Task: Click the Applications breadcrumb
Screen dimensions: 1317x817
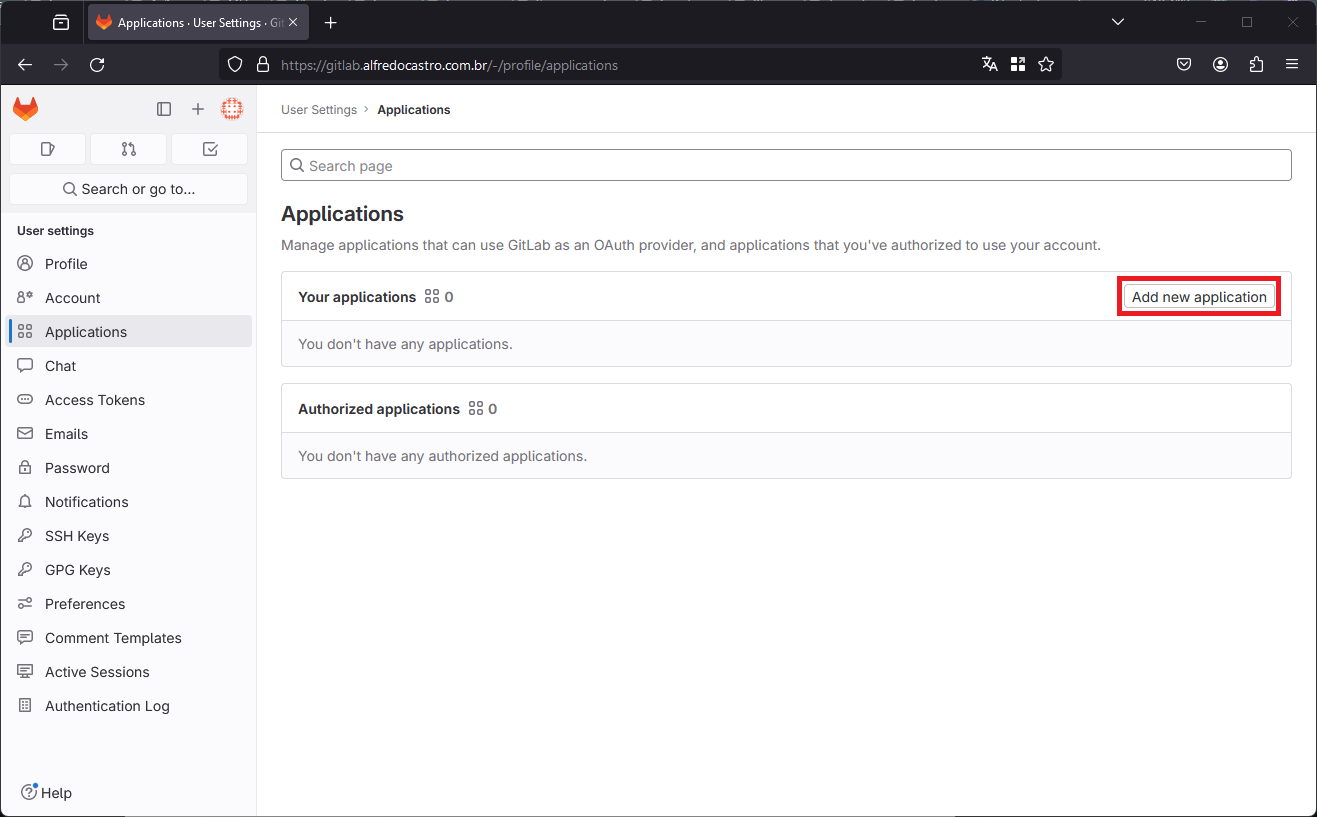Action: click(414, 110)
